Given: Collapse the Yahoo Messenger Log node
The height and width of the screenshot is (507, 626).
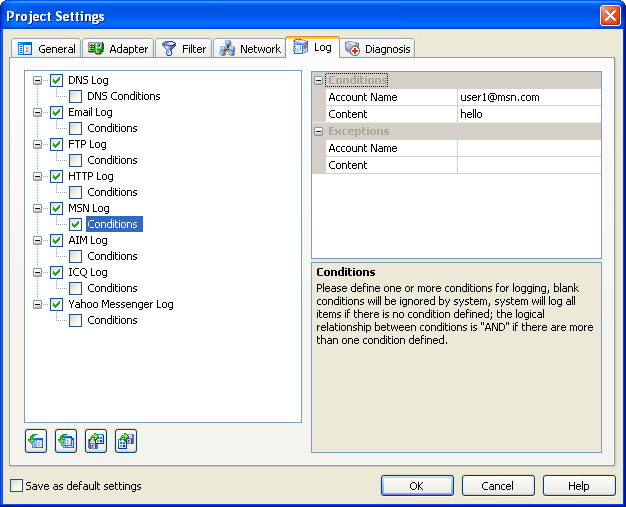Looking at the screenshot, I should click(38, 304).
